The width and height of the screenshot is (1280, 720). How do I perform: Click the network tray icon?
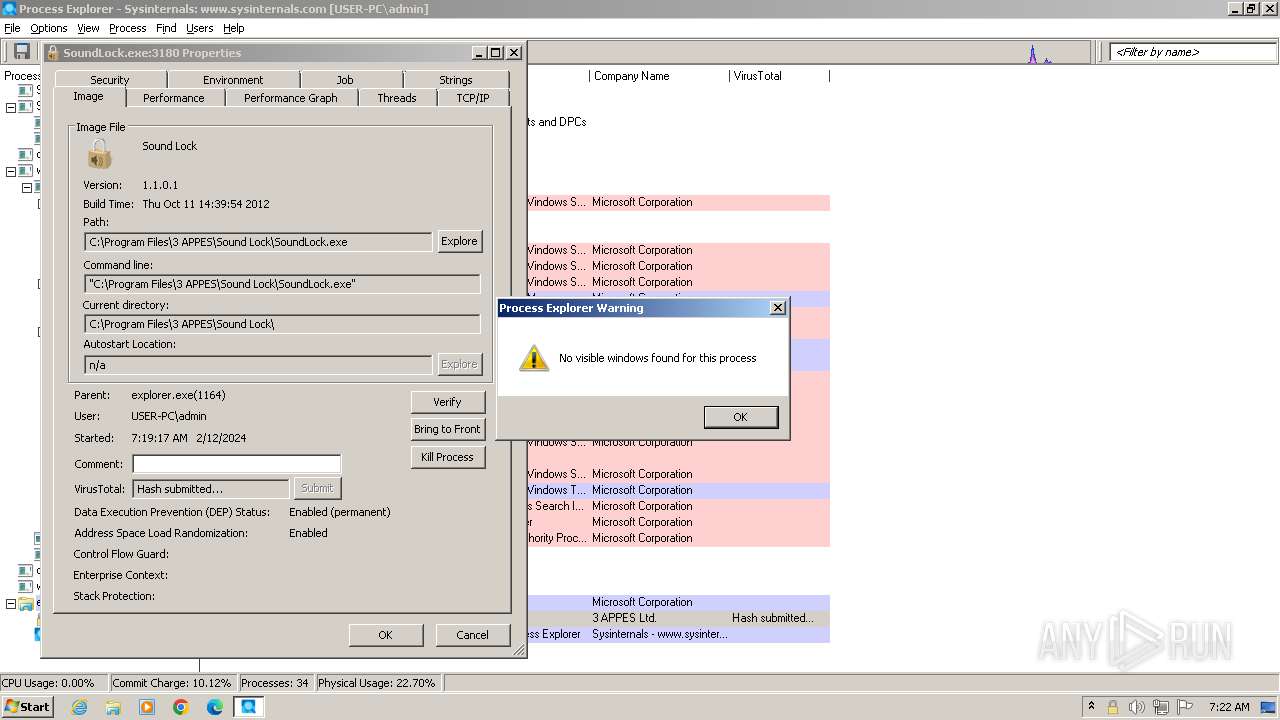(1161, 707)
